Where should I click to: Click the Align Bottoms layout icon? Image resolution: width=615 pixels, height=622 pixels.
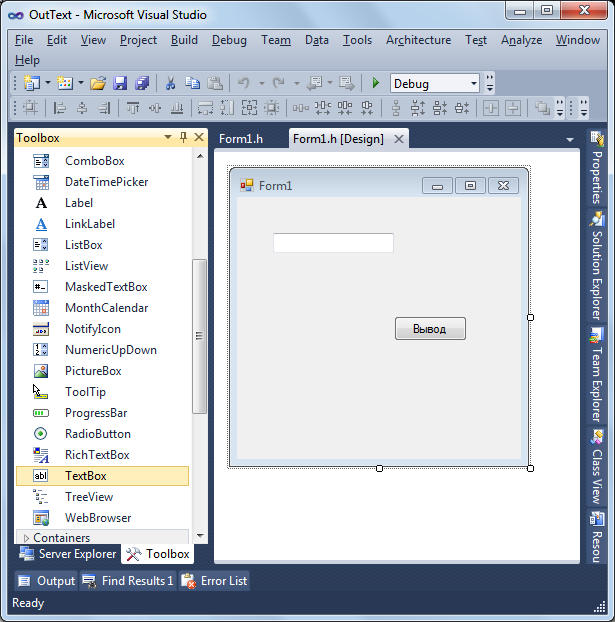[x=177, y=108]
